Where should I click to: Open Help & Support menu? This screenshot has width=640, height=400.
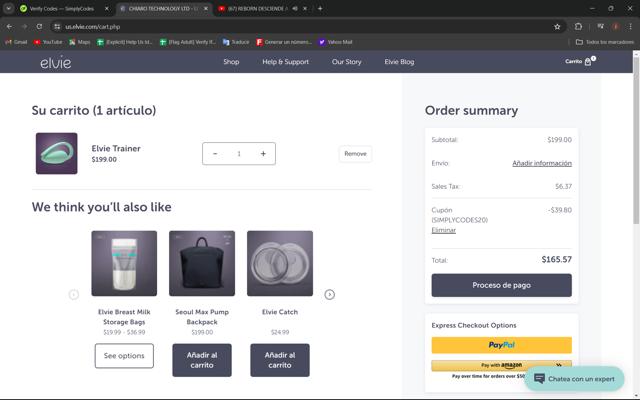tap(285, 62)
